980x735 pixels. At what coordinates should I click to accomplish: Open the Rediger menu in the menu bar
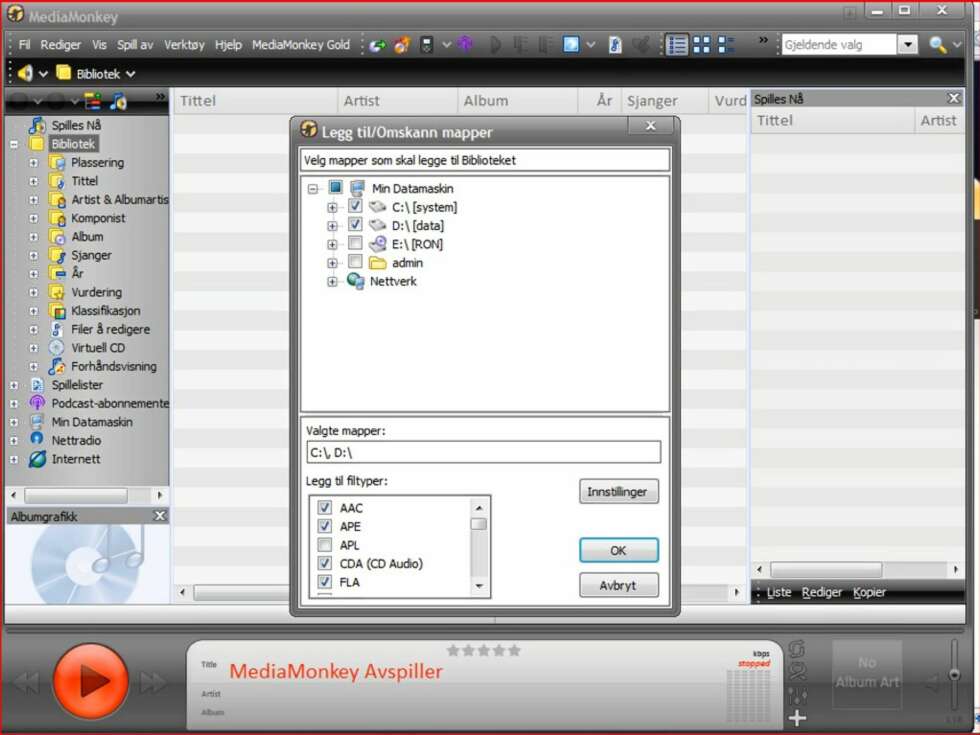(61, 44)
